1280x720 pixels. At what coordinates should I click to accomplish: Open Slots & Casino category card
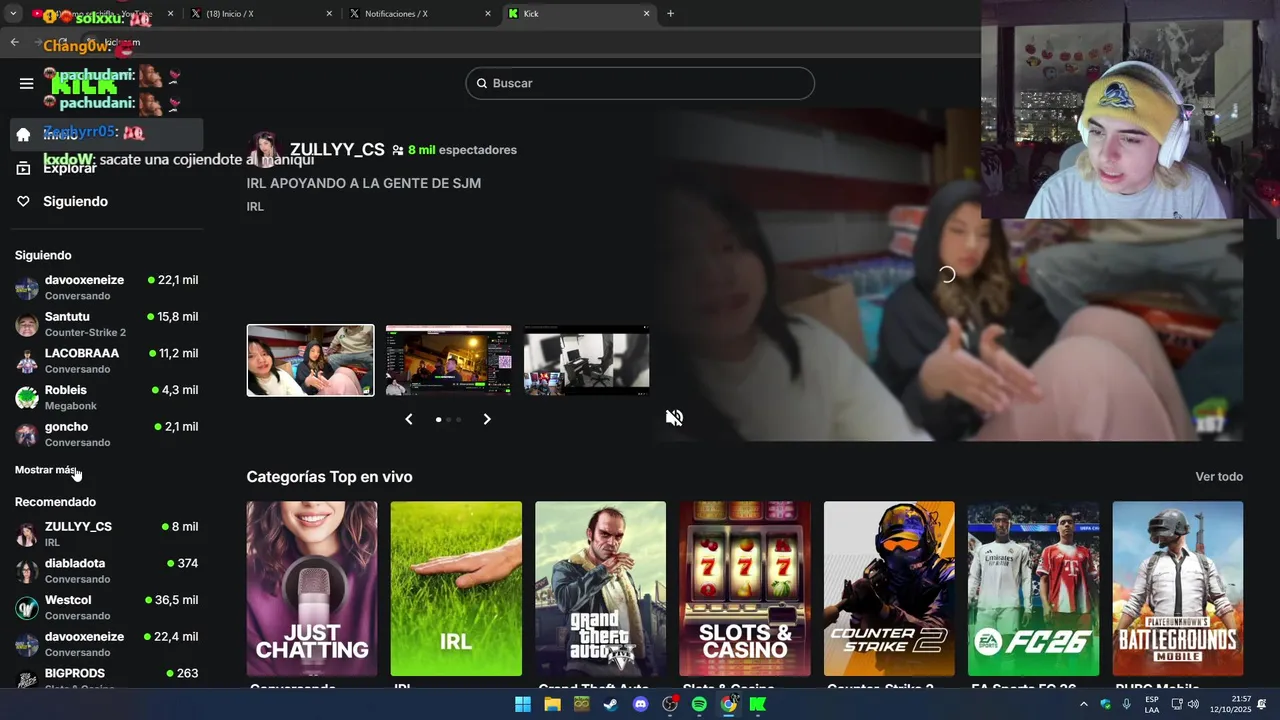(745, 589)
